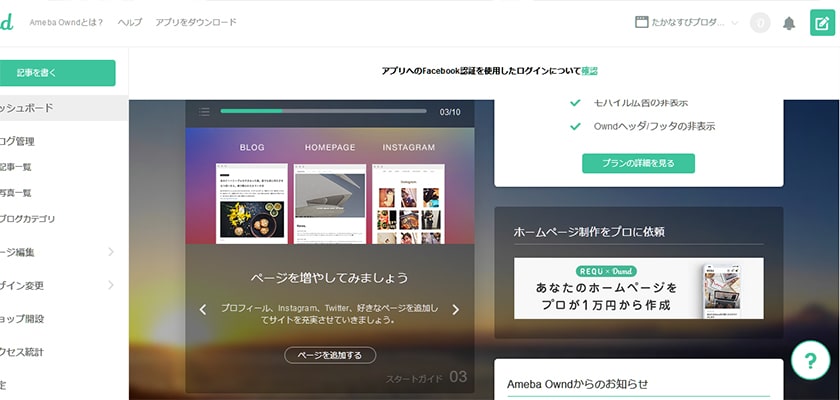
Task: Open ブログカテゴリ in the sidebar
Action: point(27,218)
